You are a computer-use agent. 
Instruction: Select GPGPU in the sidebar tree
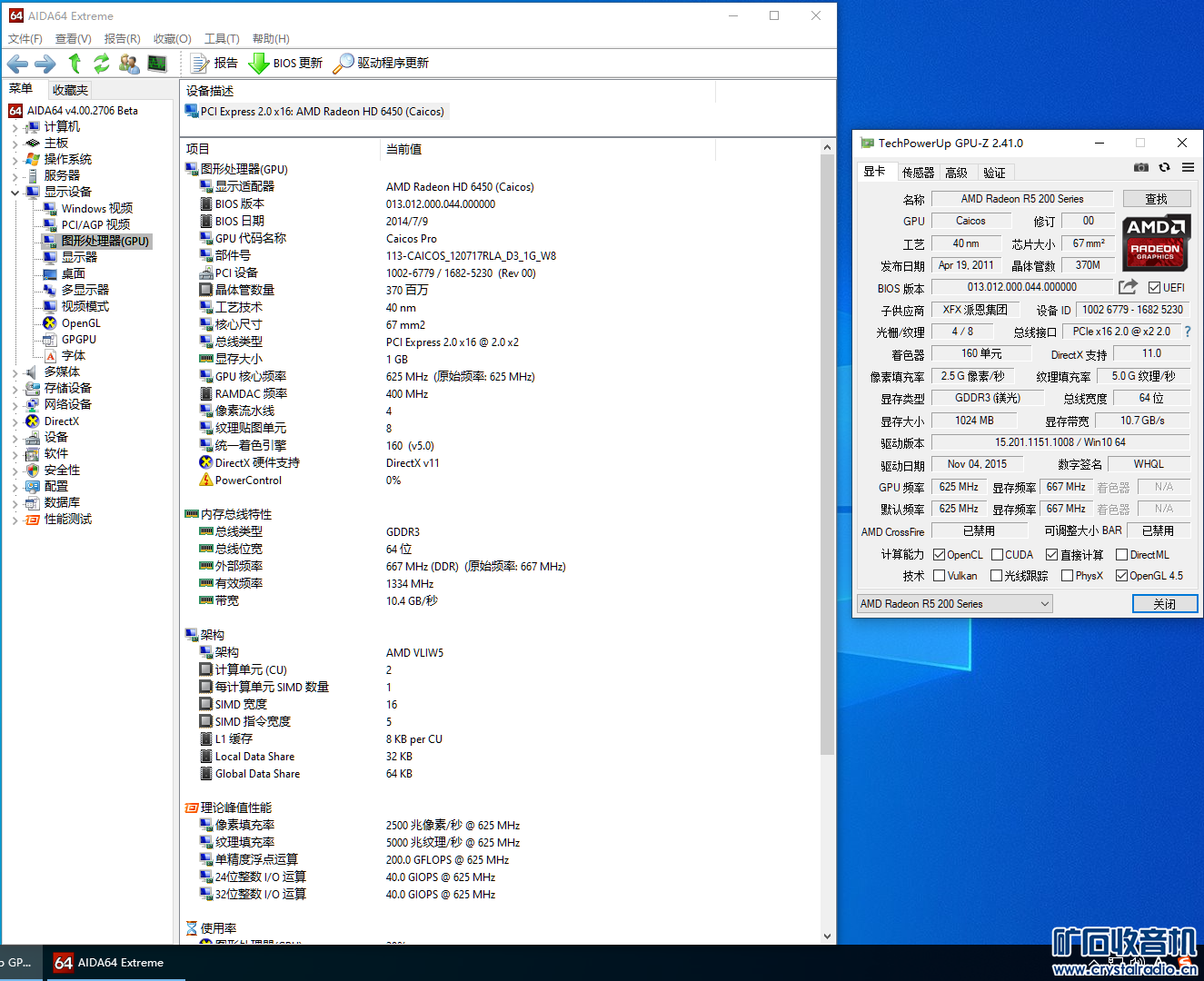pyautogui.click(x=79, y=340)
